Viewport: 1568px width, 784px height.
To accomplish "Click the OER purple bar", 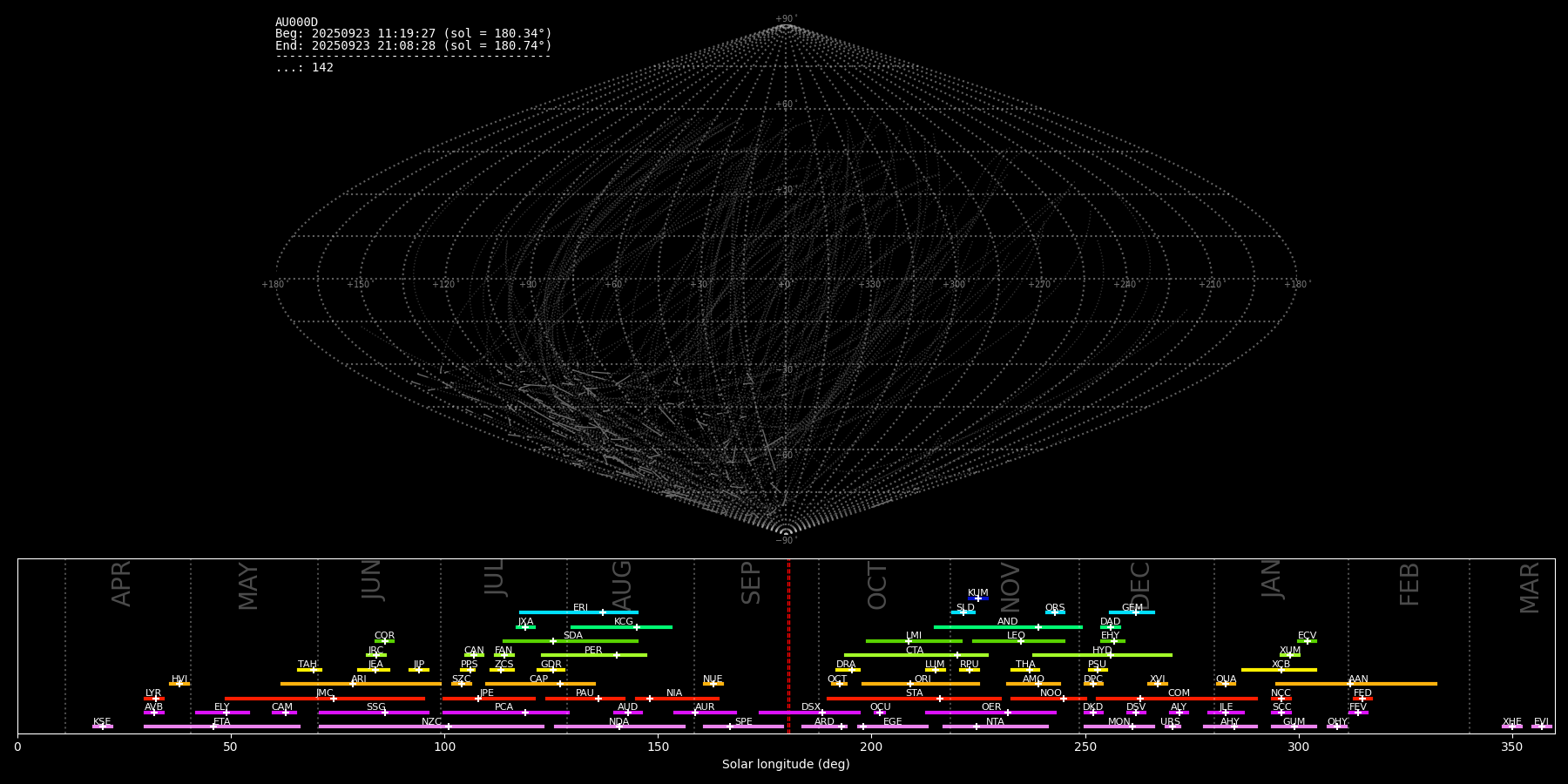I will tap(990, 713).
